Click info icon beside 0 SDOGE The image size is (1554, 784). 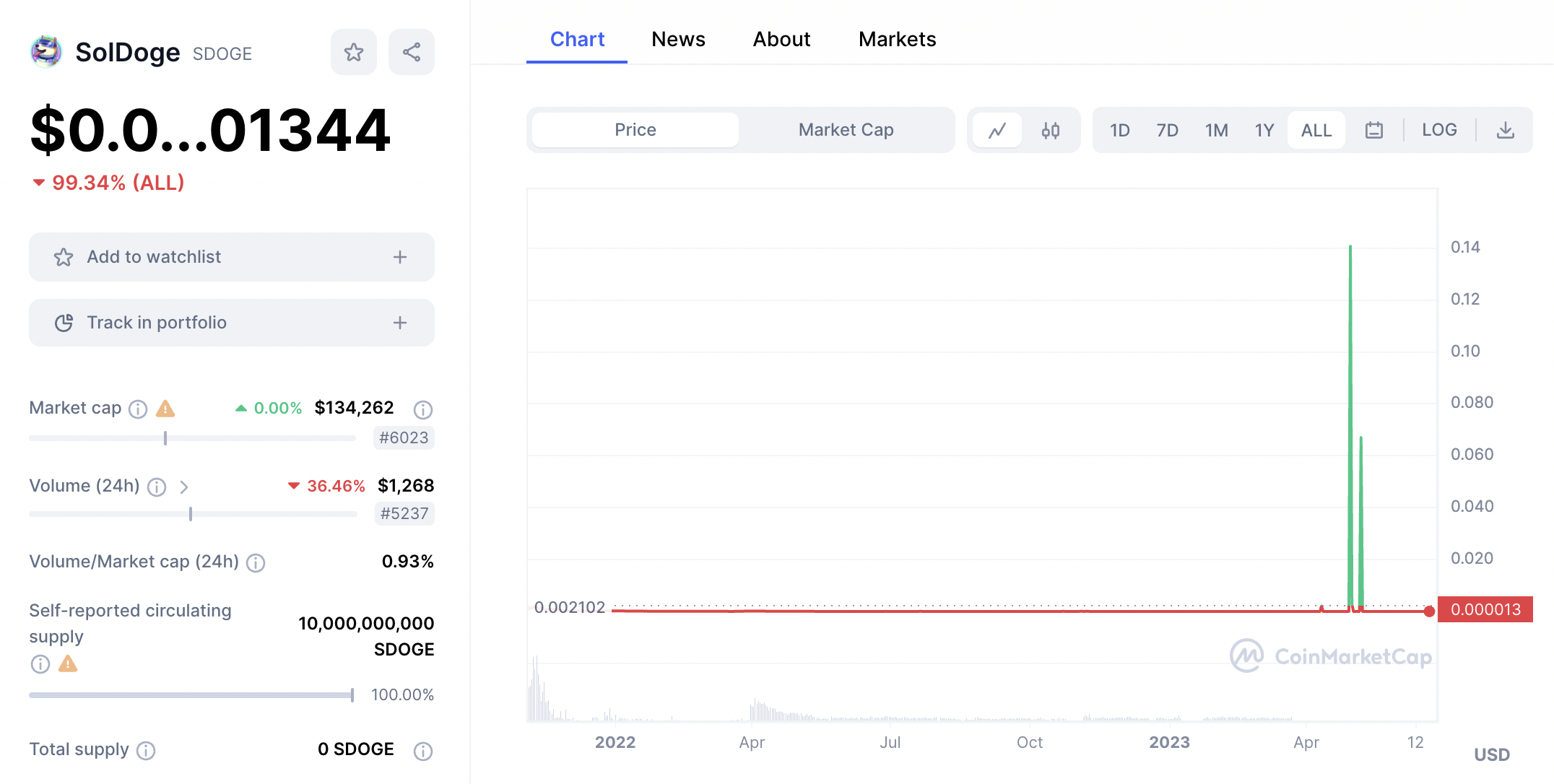tap(423, 751)
